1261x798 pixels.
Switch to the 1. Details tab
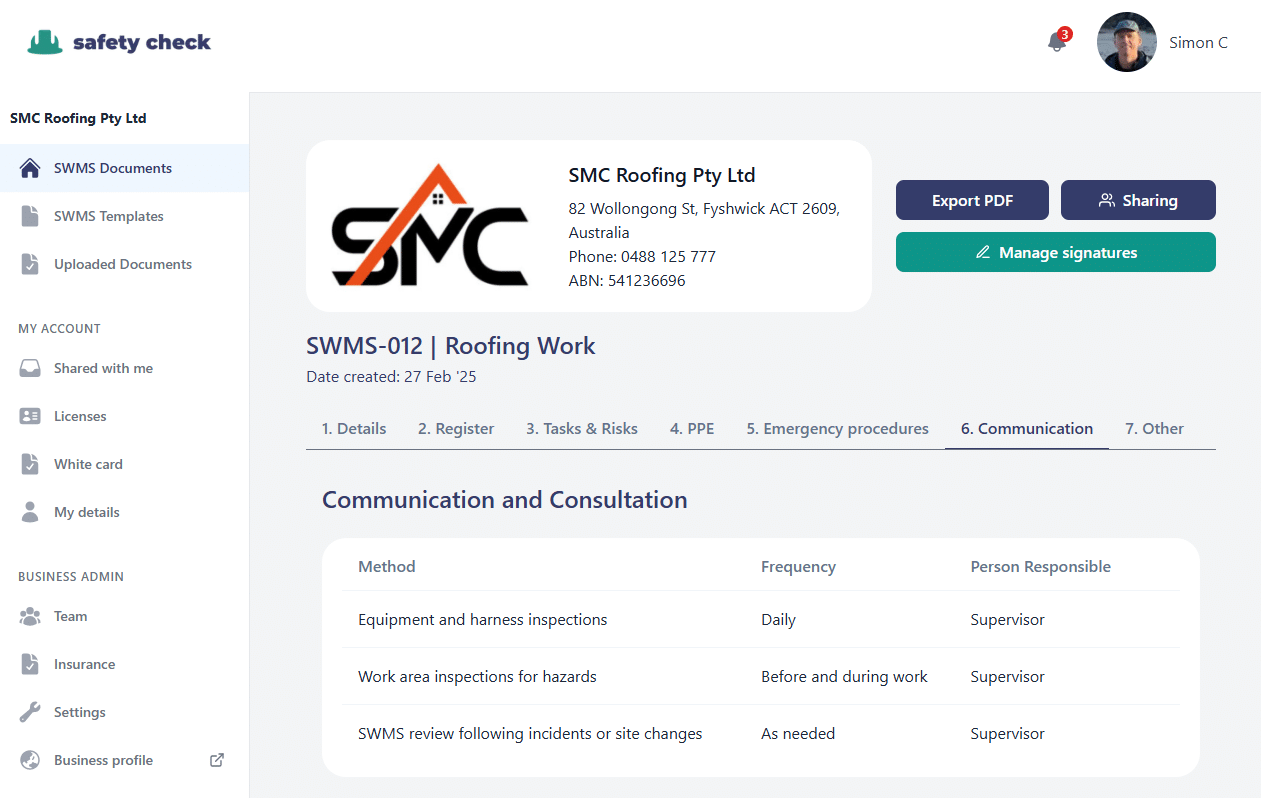pos(353,428)
